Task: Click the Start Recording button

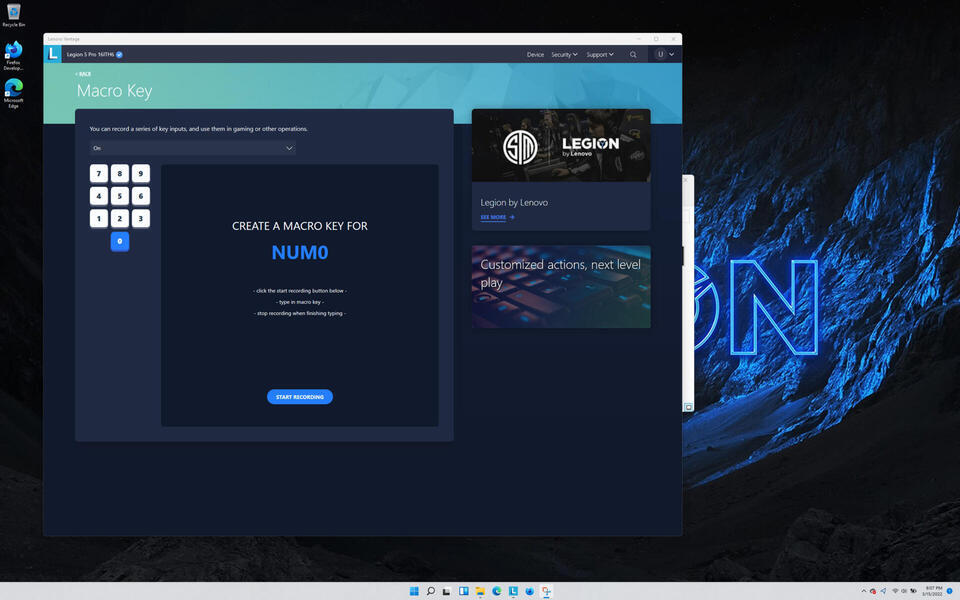Action: coord(300,397)
